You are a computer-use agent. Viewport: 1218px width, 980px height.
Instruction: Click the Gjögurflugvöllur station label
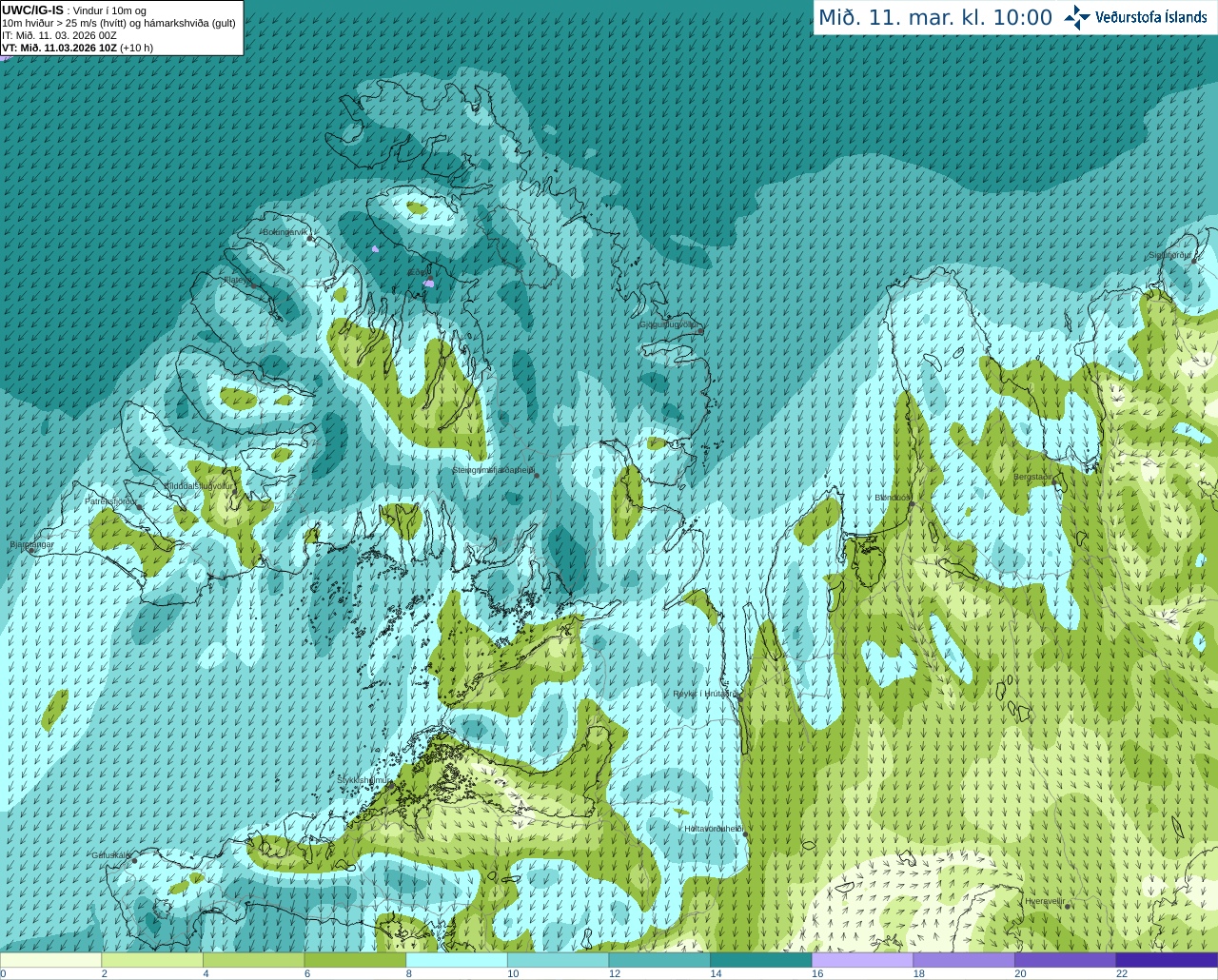tap(670, 324)
